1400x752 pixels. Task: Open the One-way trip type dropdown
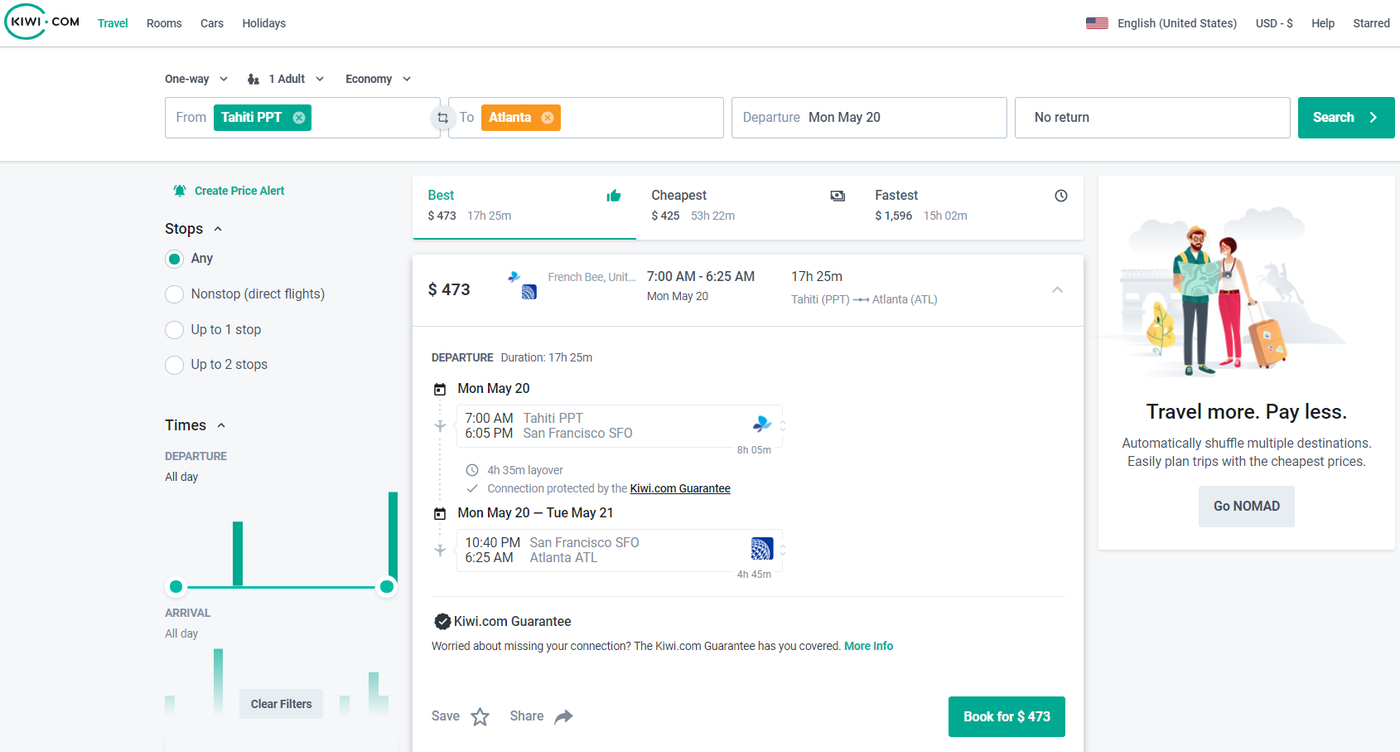click(196, 78)
